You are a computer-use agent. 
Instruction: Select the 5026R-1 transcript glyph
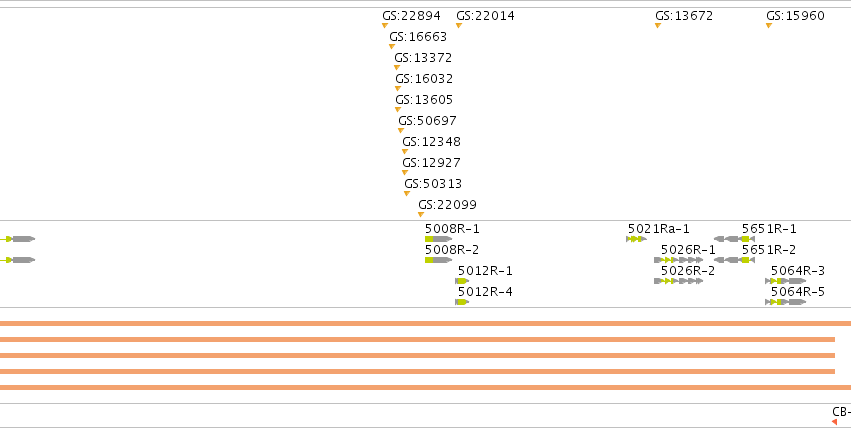click(679, 260)
